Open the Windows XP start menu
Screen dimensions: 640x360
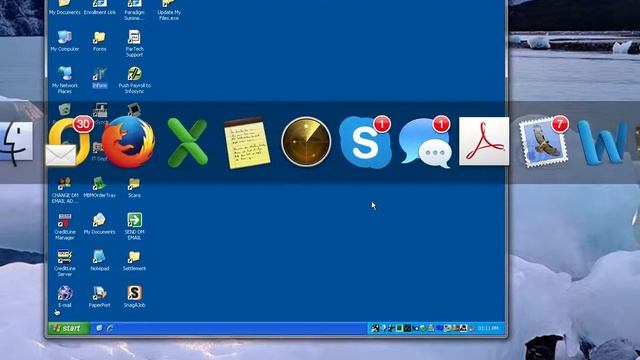pos(68,328)
